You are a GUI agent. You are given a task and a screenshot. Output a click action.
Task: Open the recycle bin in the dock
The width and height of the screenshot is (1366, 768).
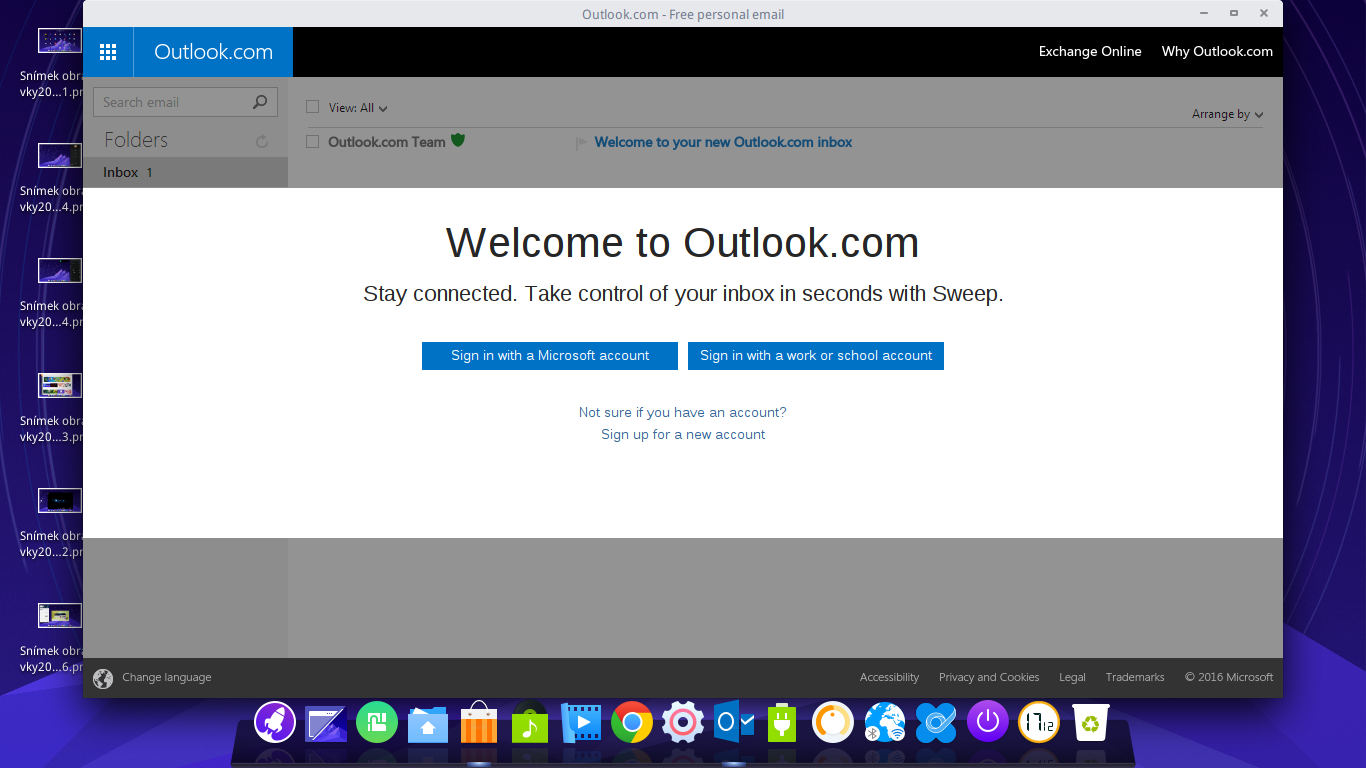[1091, 722]
